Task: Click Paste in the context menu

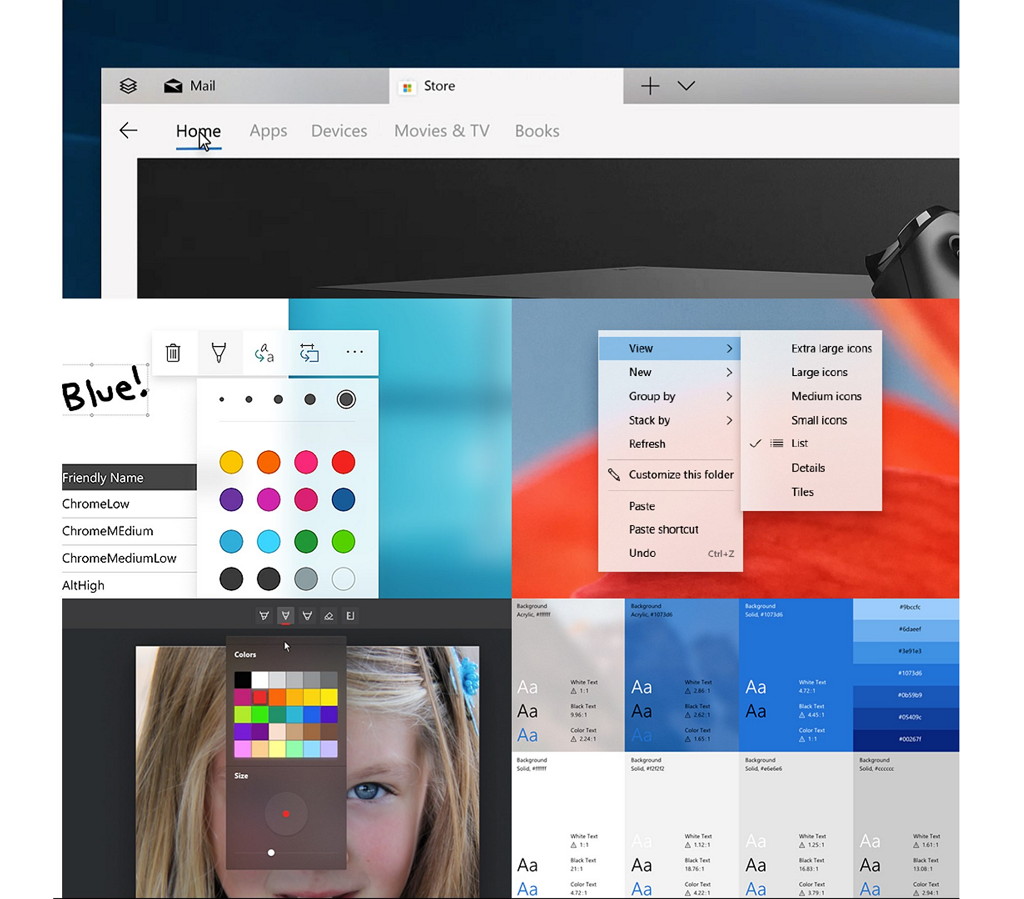Action: pyautogui.click(x=670, y=506)
